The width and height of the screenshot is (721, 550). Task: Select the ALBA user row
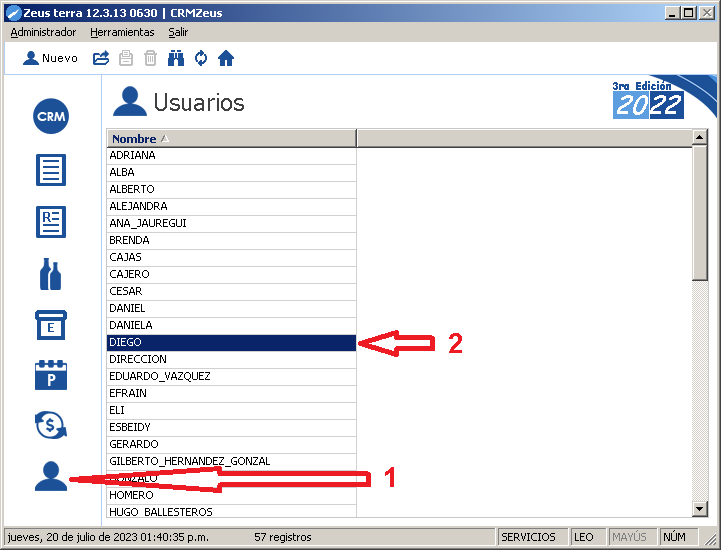point(232,172)
